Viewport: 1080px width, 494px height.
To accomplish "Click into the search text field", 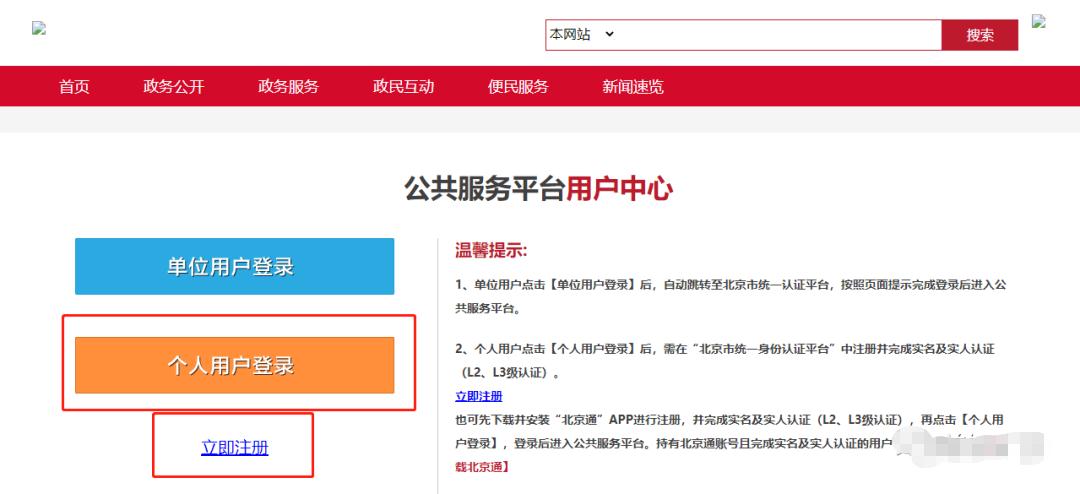I will 778,34.
